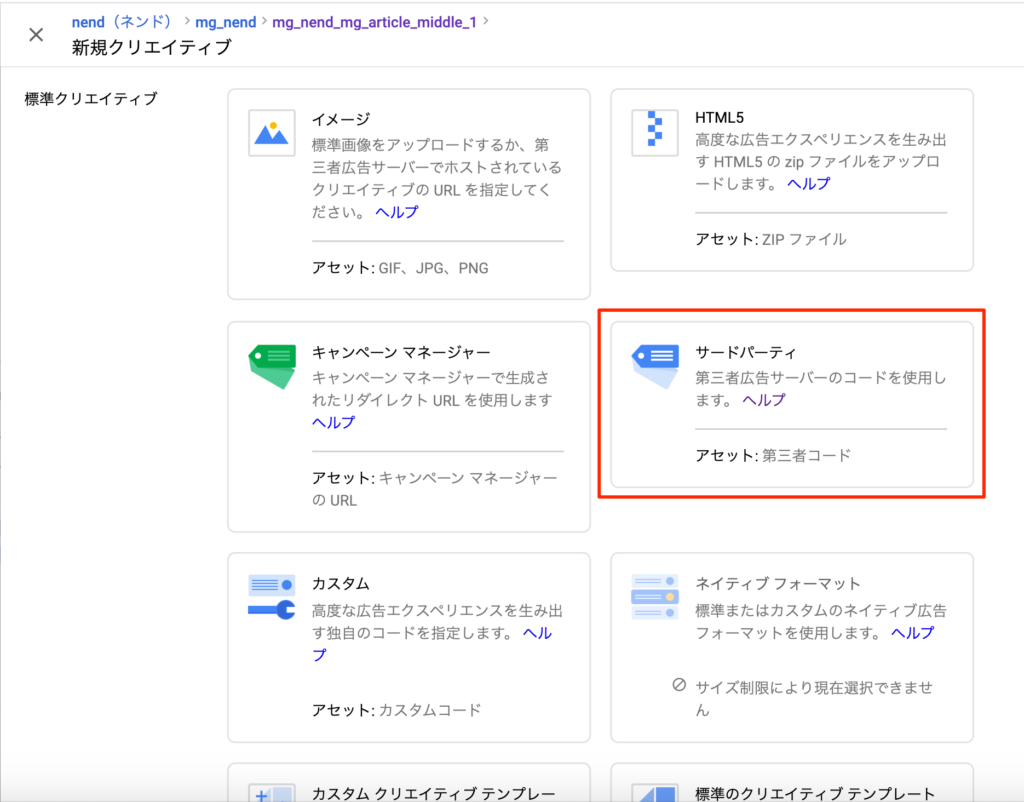Open ヘルプ link in the HTML5 card
Image resolution: width=1024 pixels, height=802 pixels.
click(808, 184)
